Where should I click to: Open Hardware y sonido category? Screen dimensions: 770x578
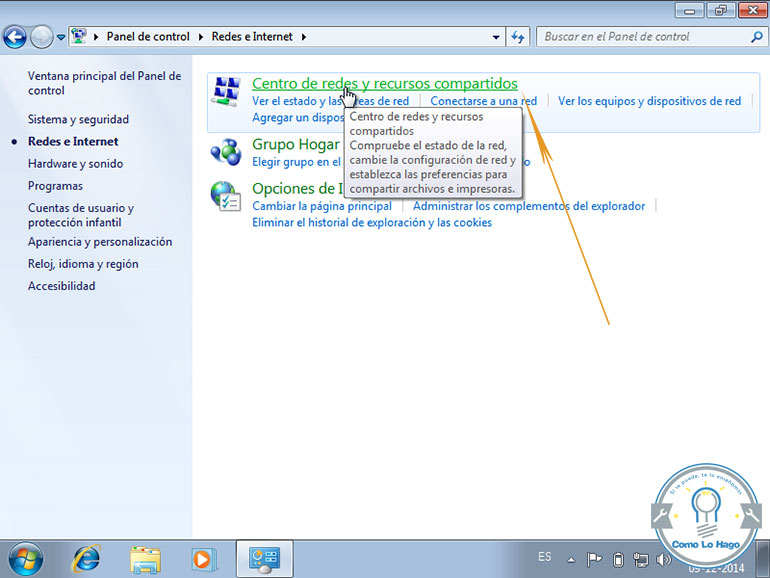tap(75, 164)
